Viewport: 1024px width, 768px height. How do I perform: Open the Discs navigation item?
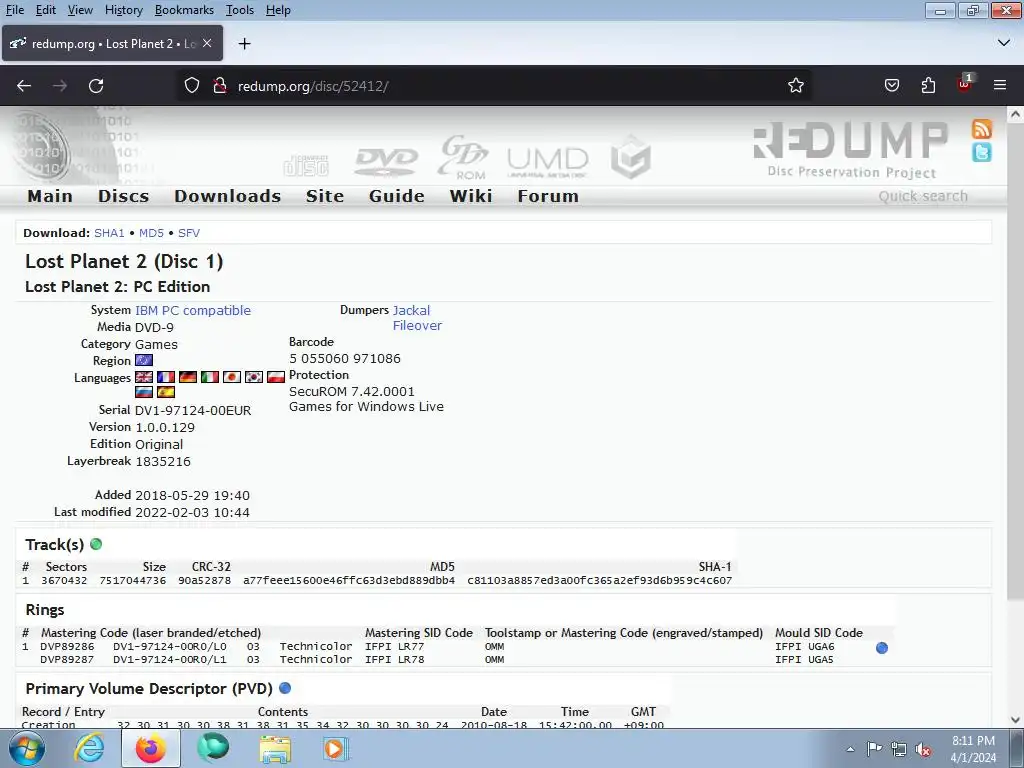[x=123, y=196]
